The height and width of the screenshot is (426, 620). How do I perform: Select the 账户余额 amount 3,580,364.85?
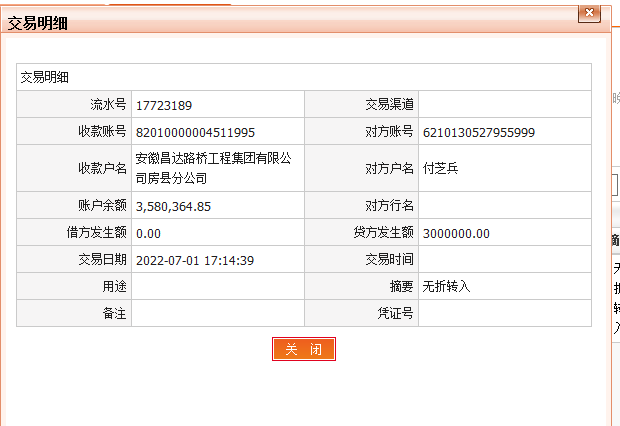coord(173,207)
